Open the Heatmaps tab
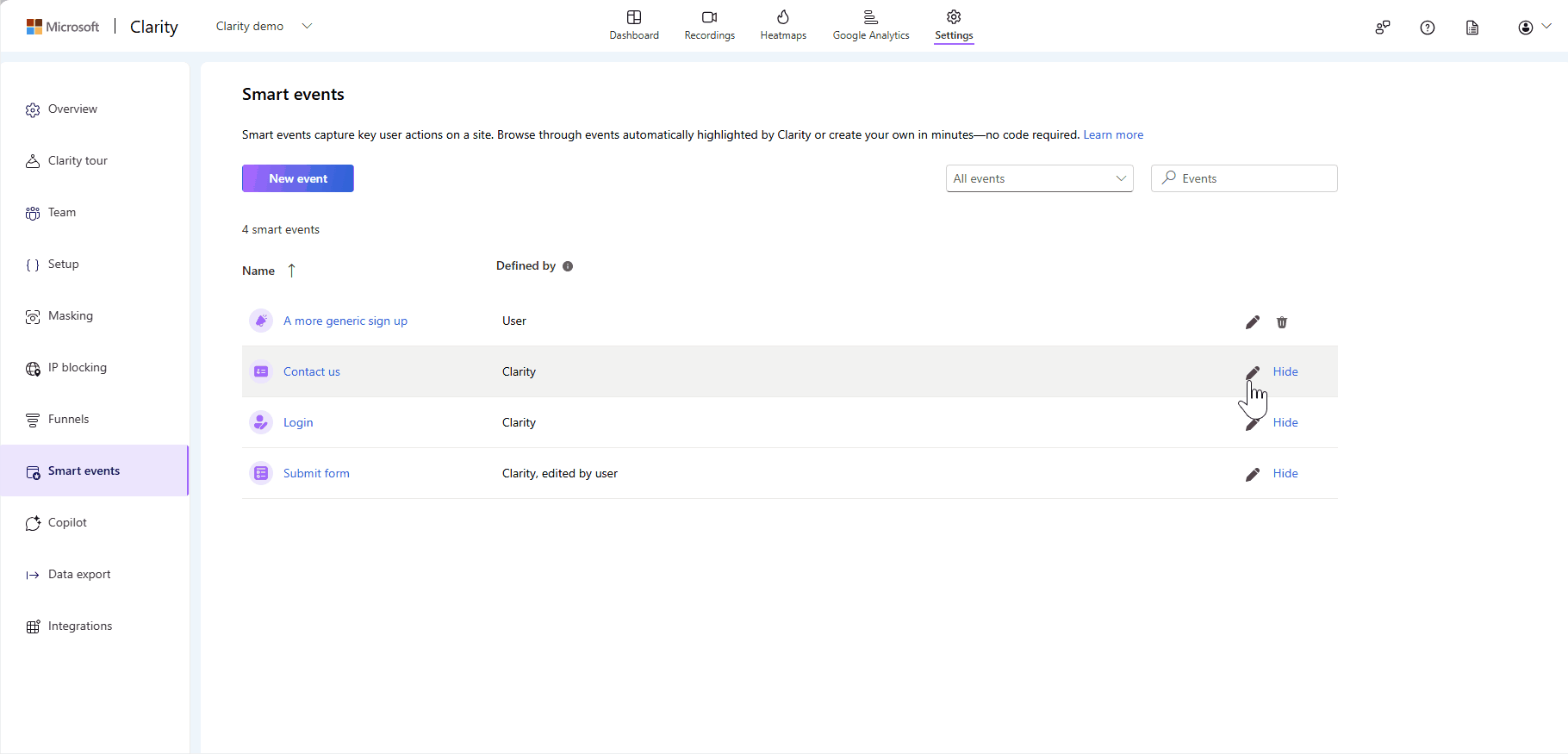1568x754 pixels. point(783,26)
